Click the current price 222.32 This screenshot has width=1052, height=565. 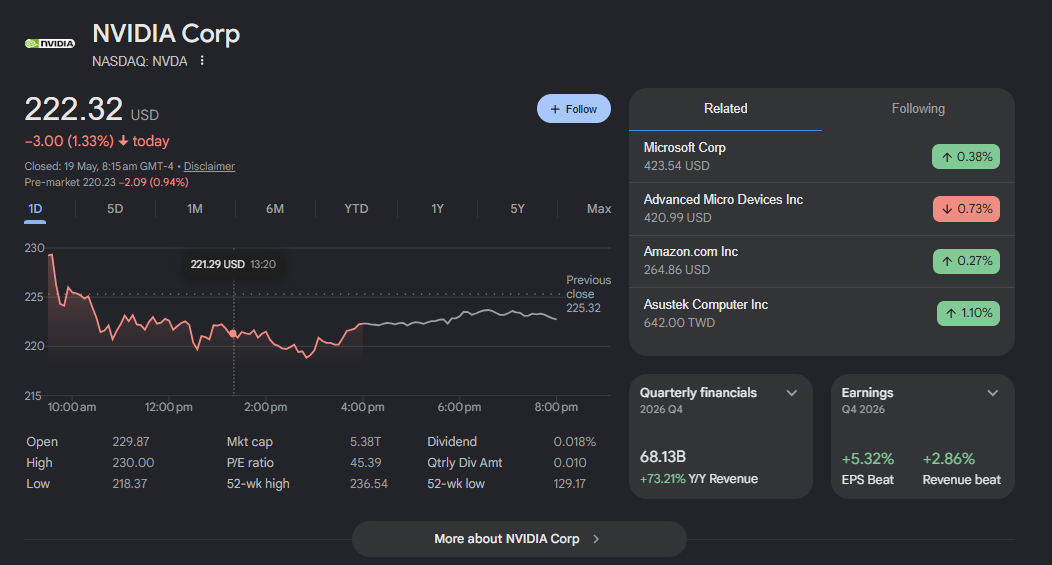point(74,109)
